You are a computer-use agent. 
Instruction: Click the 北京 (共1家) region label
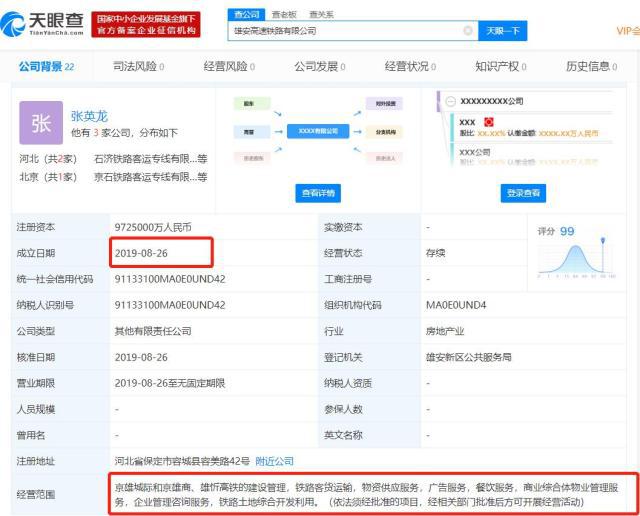(48, 177)
